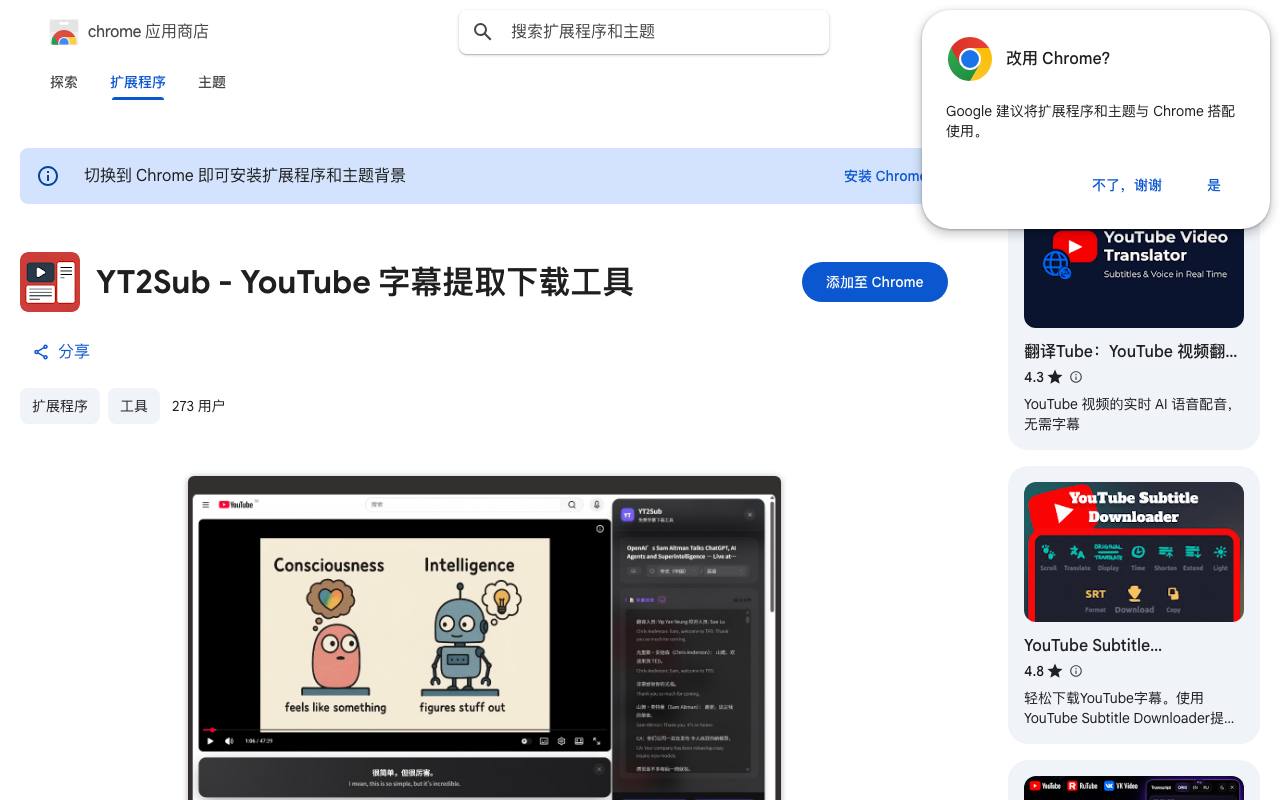Open YouTube Video Translator thumbnail
The height and width of the screenshot is (800, 1280).
[x=1134, y=277]
